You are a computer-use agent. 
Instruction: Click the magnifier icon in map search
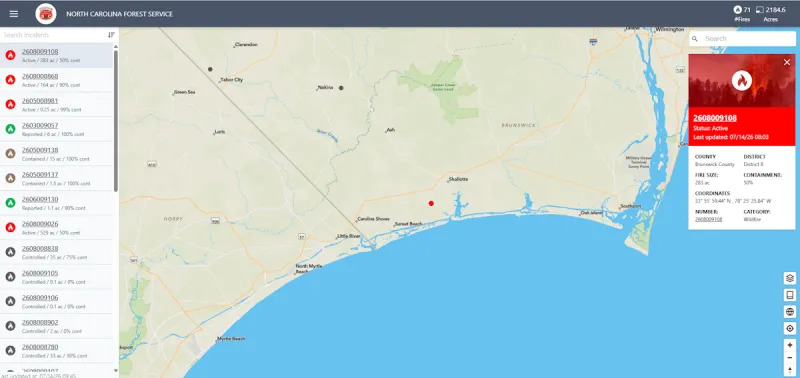(695, 39)
